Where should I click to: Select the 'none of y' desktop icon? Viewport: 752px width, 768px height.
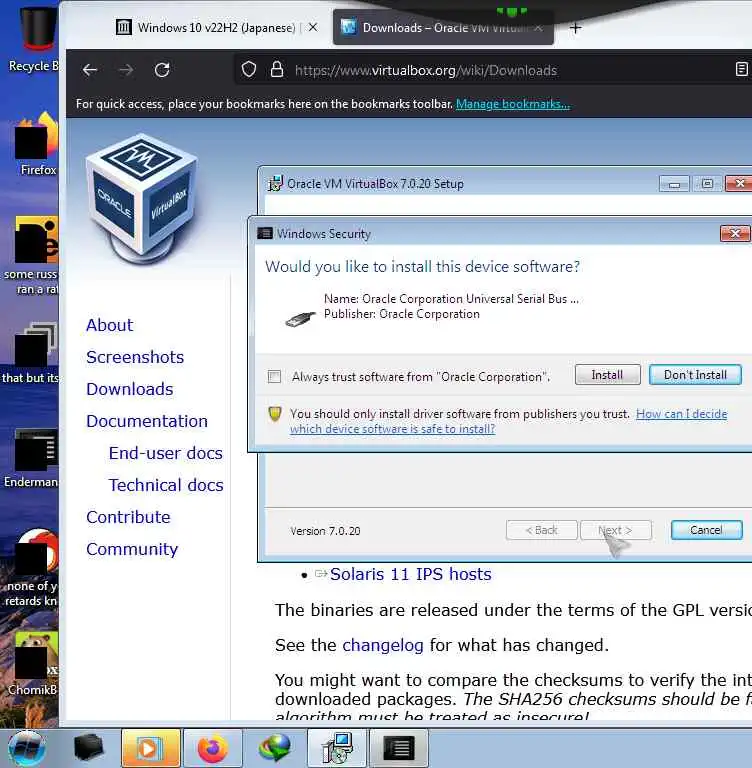(x=31, y=568)
